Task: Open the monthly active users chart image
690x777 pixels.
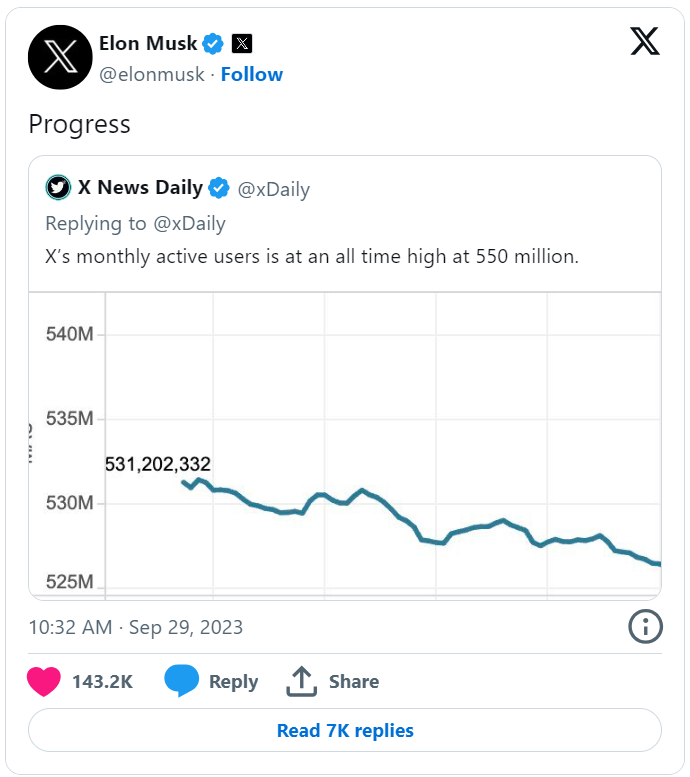Action: coord(345,446)
